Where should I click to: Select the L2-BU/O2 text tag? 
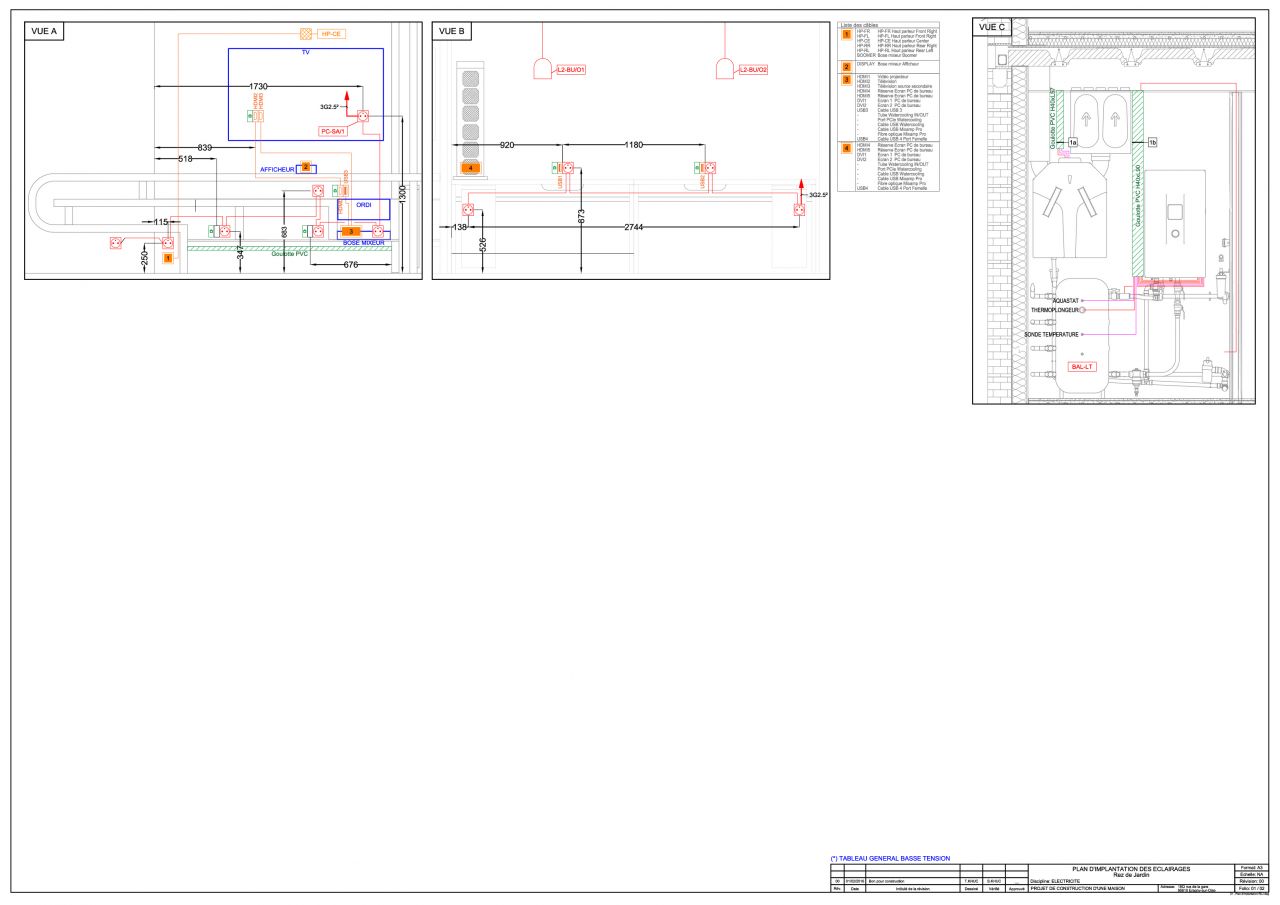tap(753, 70)
